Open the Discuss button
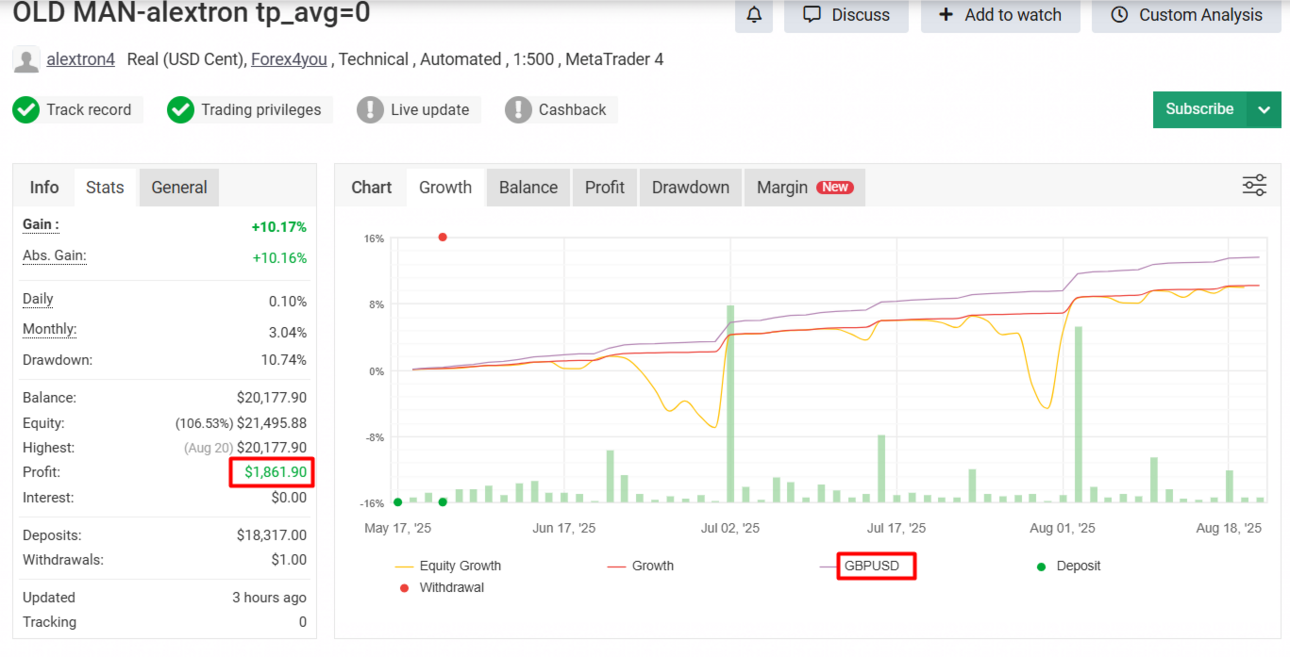This screenshot has width=1290, height=657. tap(846, 15)
